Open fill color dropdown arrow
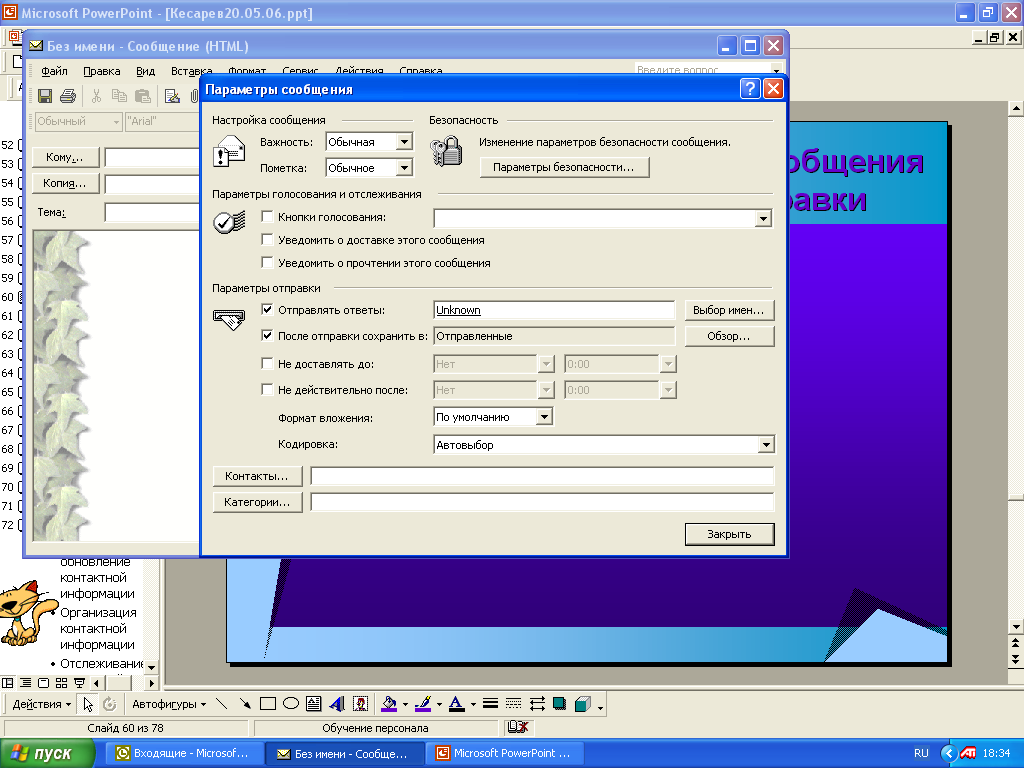 coord(405,704)
